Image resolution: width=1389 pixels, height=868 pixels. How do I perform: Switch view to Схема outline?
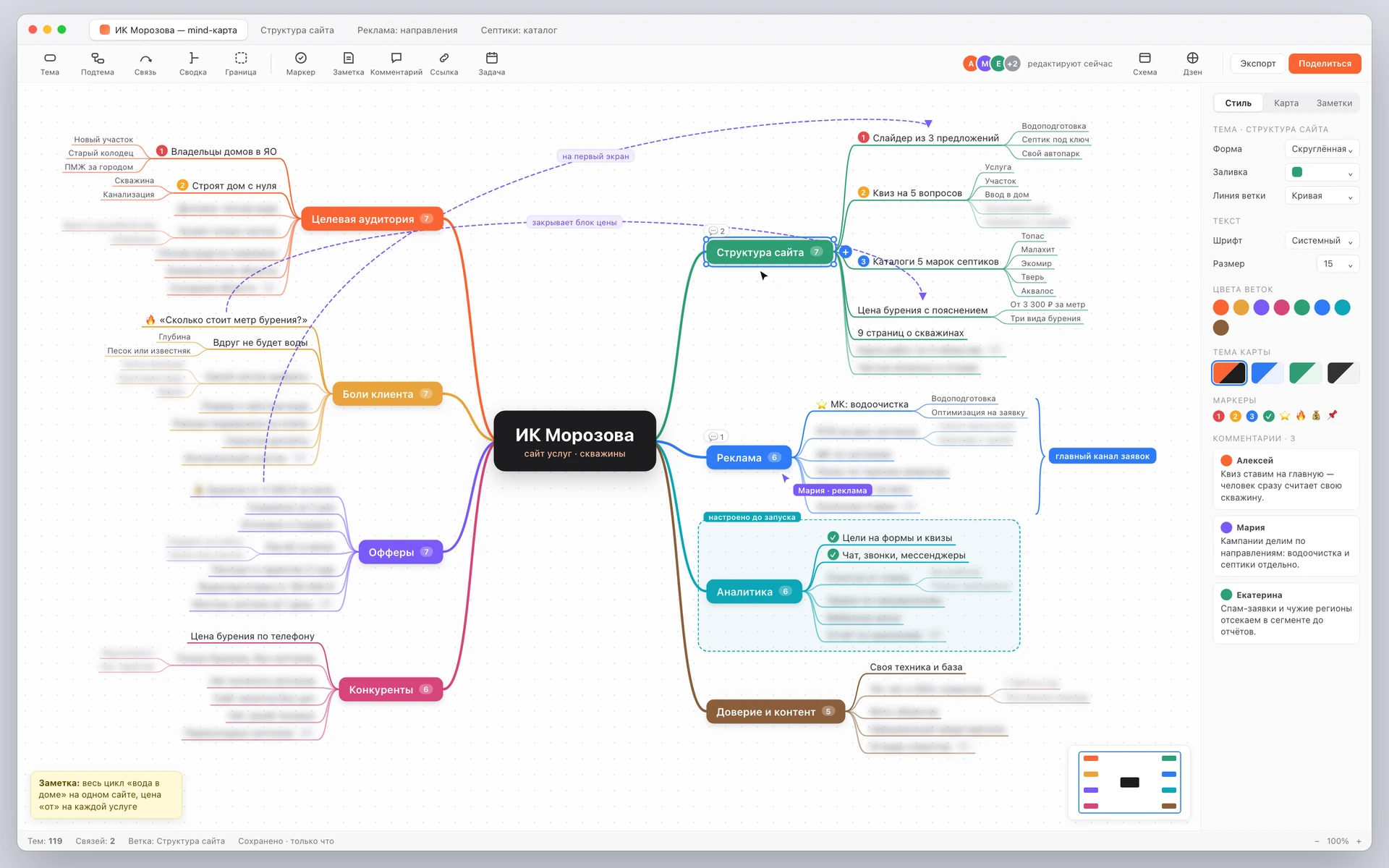1144,64
